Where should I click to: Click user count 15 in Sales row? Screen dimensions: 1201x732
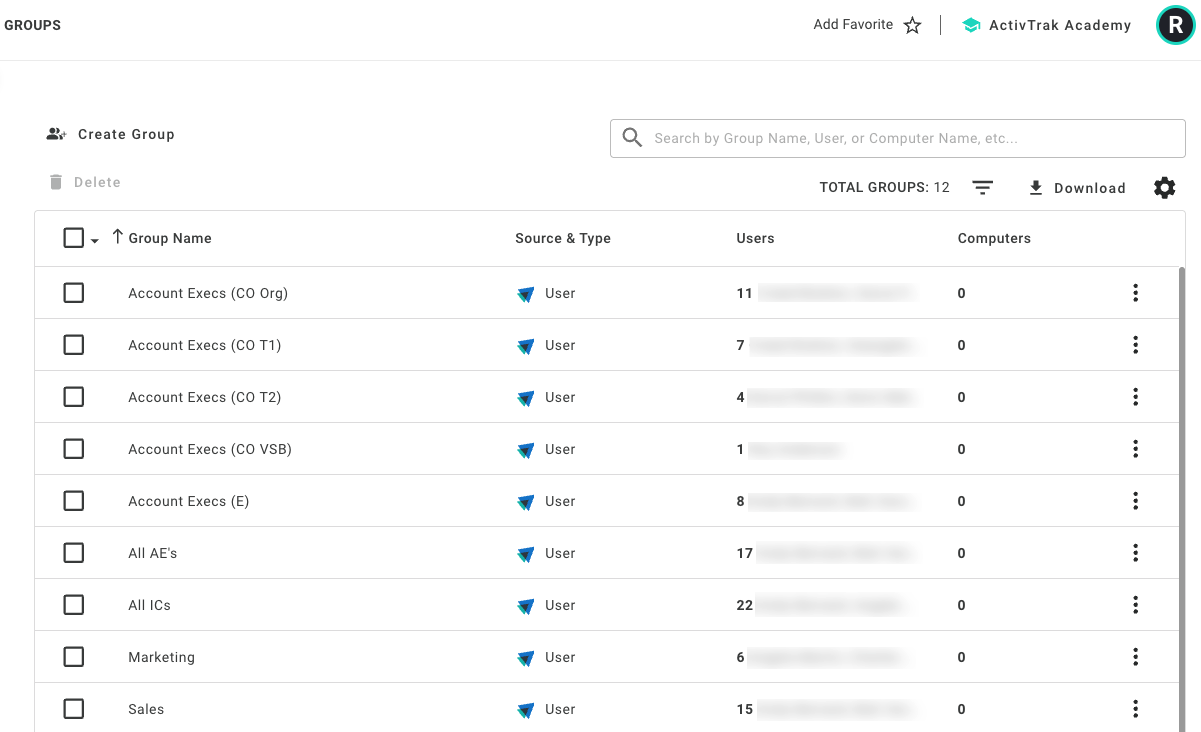[x=745, y=709]
